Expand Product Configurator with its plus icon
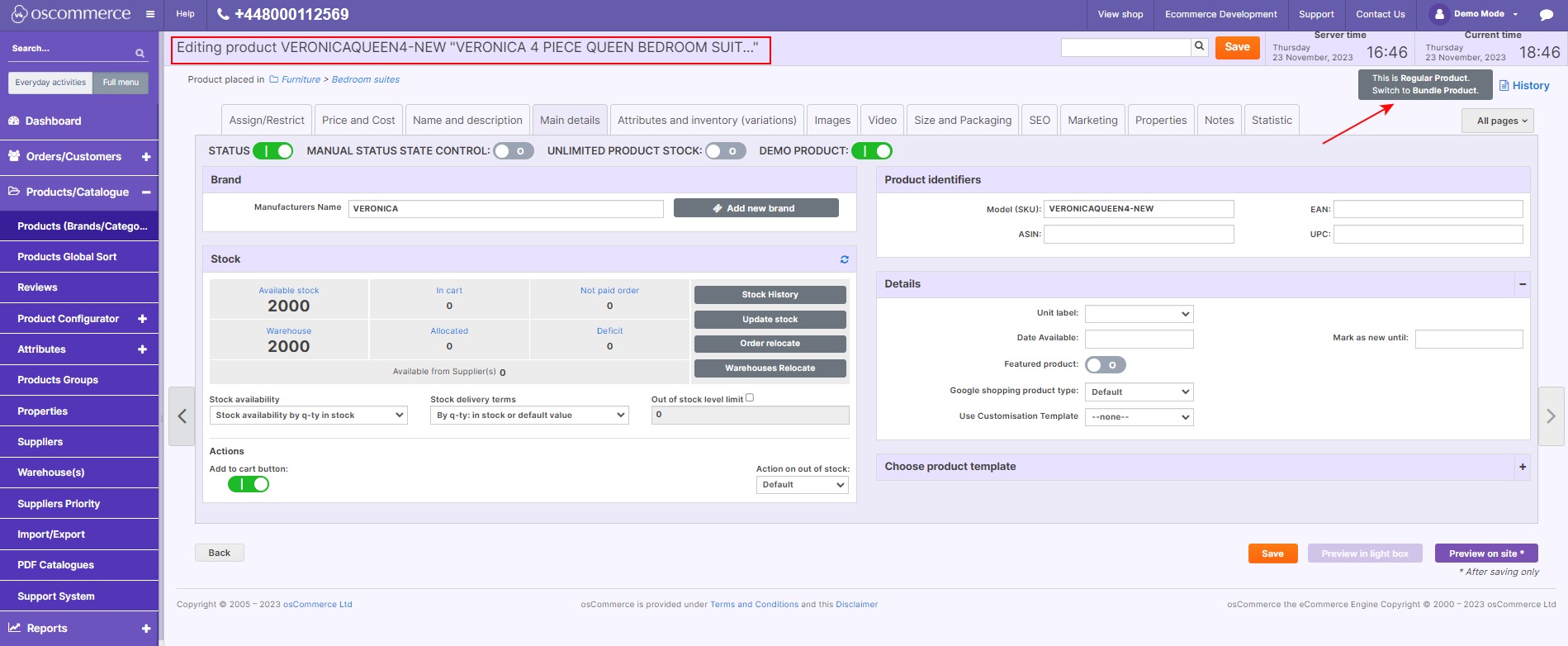This screenshot has width=1568, height=646. point(142,319)
